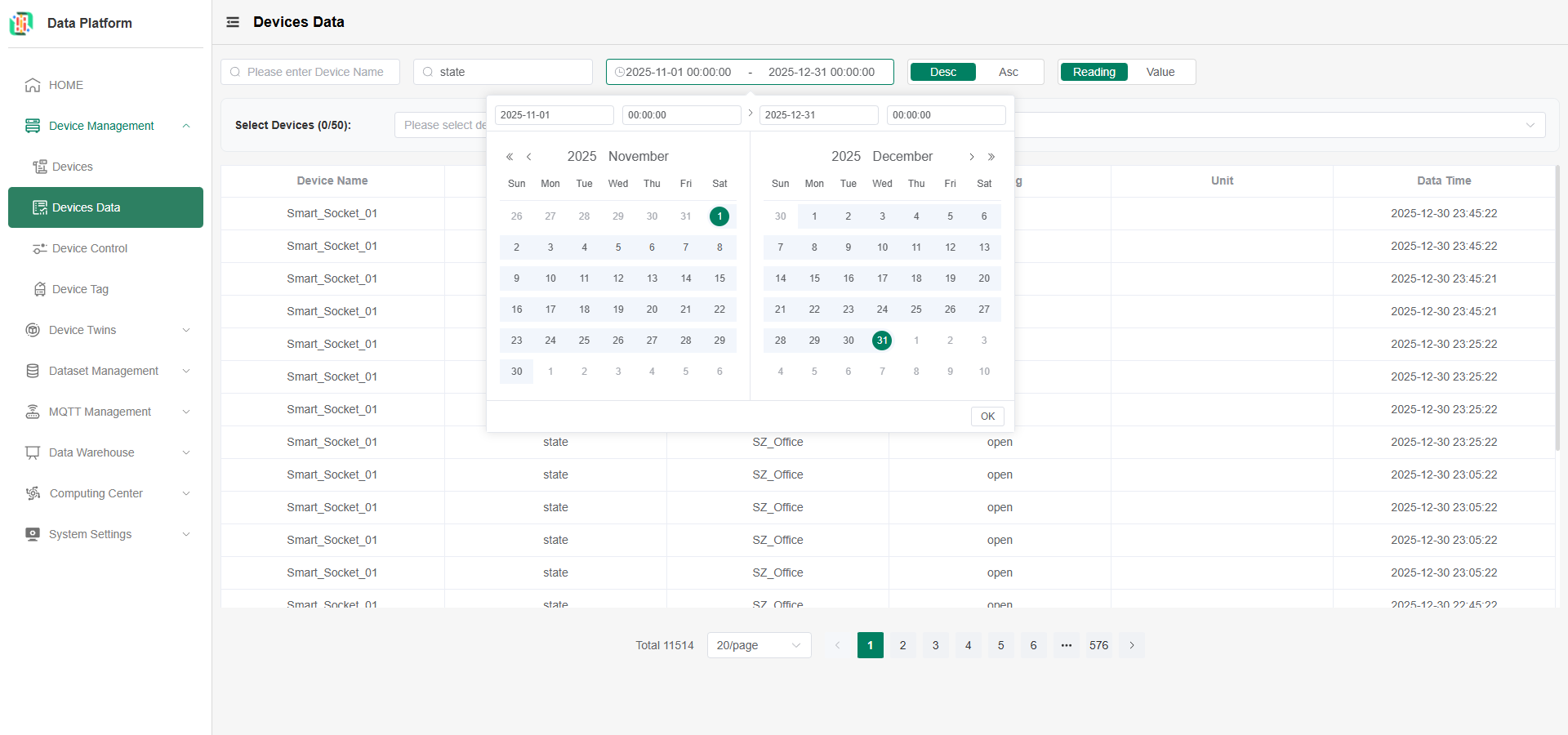The height and width of the screenshot is (735, 1568).
Task: Click the Device Tag sidebar icon
Action: pyautogui.click(x=39, y=289)
